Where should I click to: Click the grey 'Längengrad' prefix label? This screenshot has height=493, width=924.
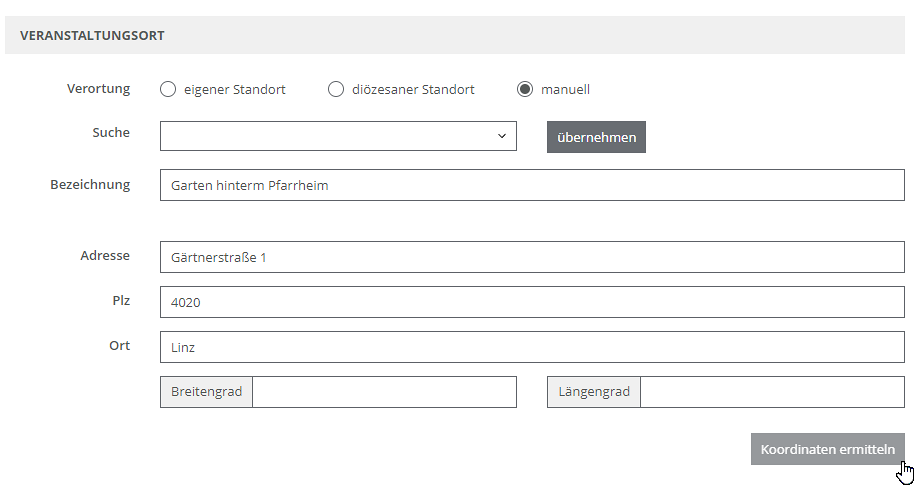pyautogui.click(x=594, y=392)
